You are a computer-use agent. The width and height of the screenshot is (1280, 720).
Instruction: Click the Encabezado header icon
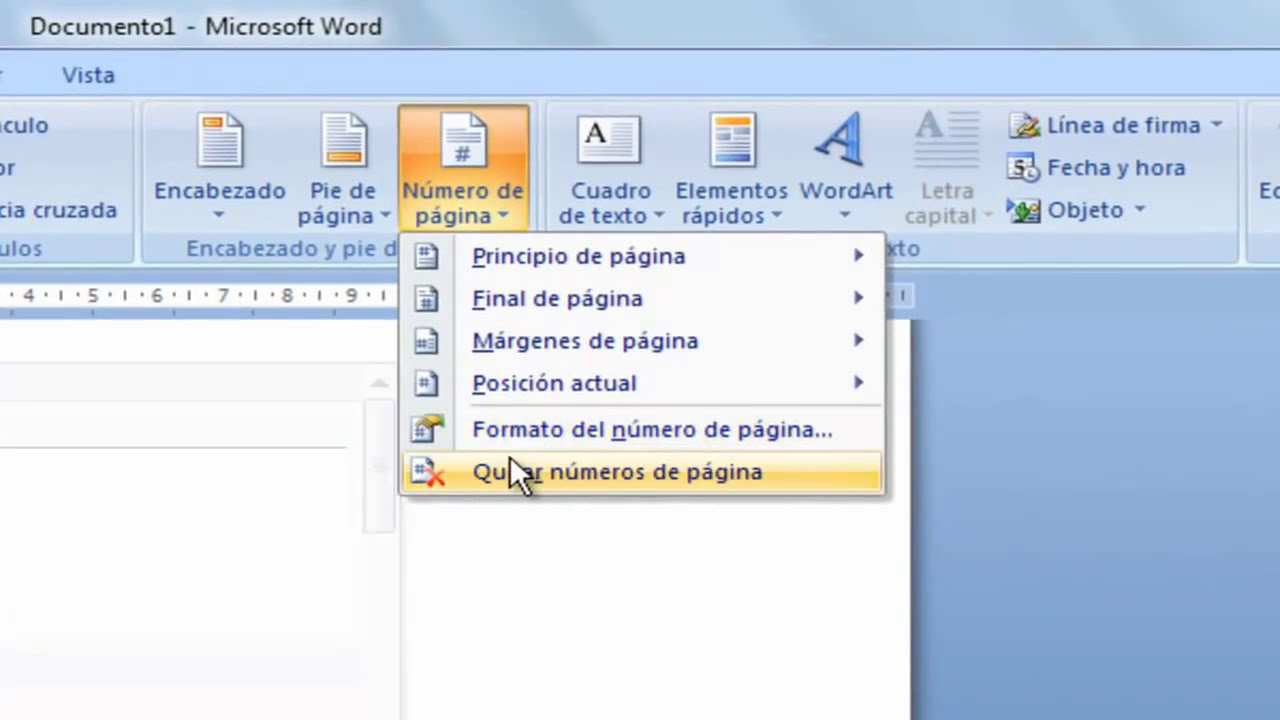220,140
